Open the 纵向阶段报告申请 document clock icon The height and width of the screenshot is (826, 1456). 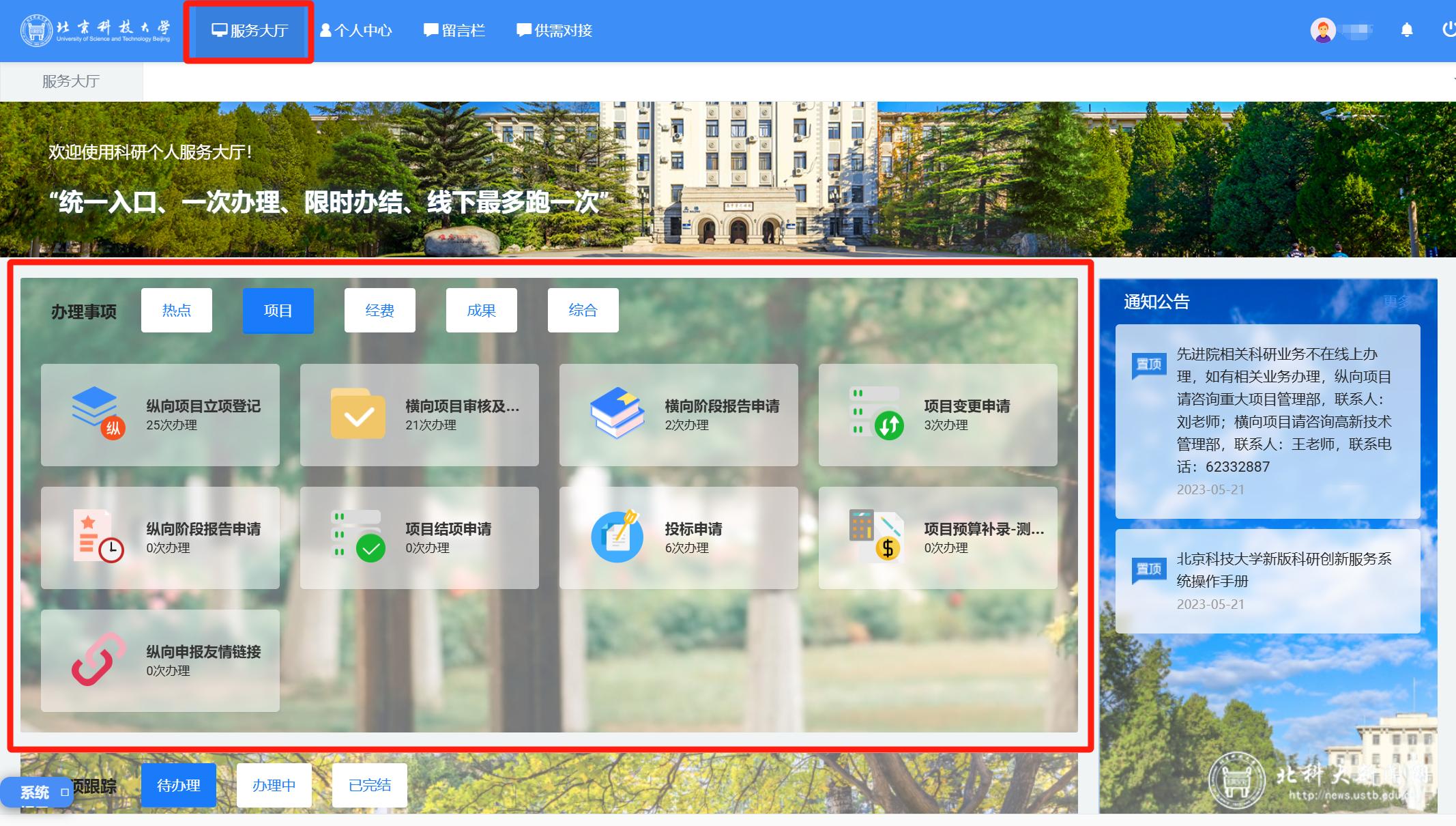(x=98, y=536)
